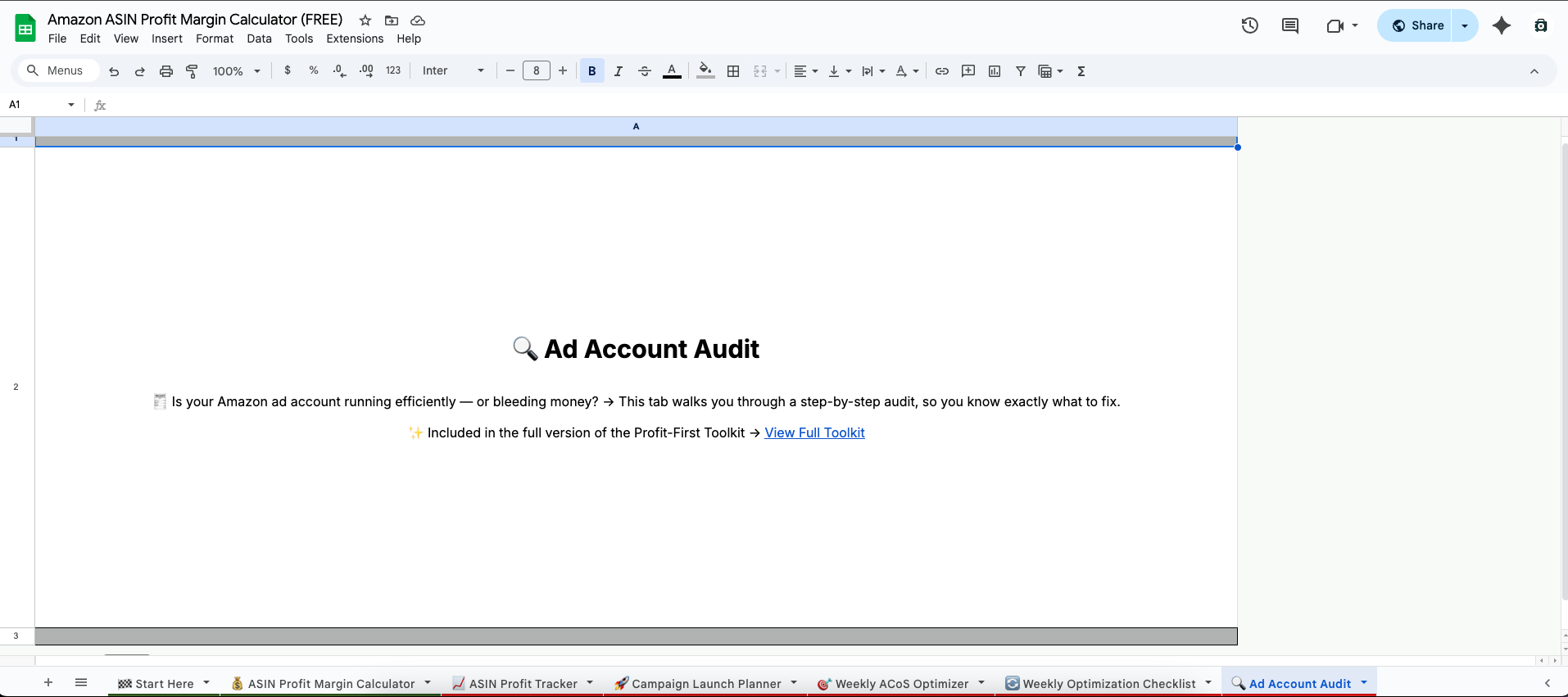
Task: Switch to ASIN Profit Margin Calculator tab
Action: tap(331, 683)
